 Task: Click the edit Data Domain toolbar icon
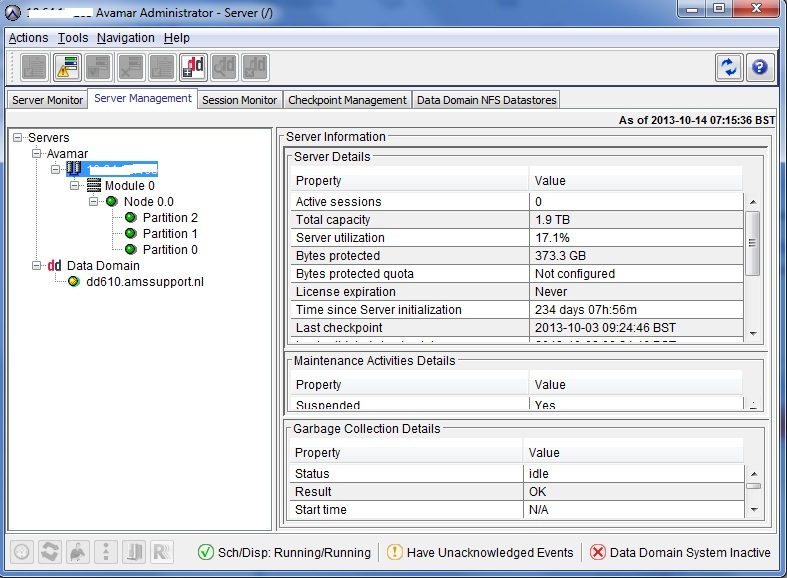tap(224, 67)
